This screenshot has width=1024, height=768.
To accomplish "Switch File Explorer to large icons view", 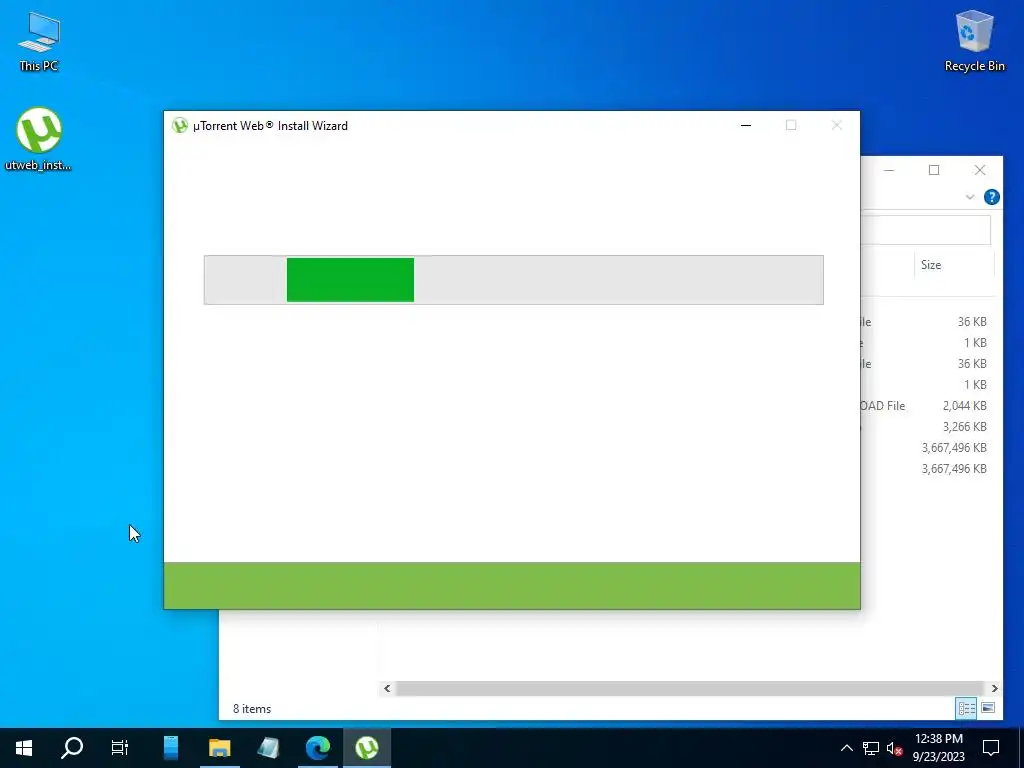I will pos(988,708).
